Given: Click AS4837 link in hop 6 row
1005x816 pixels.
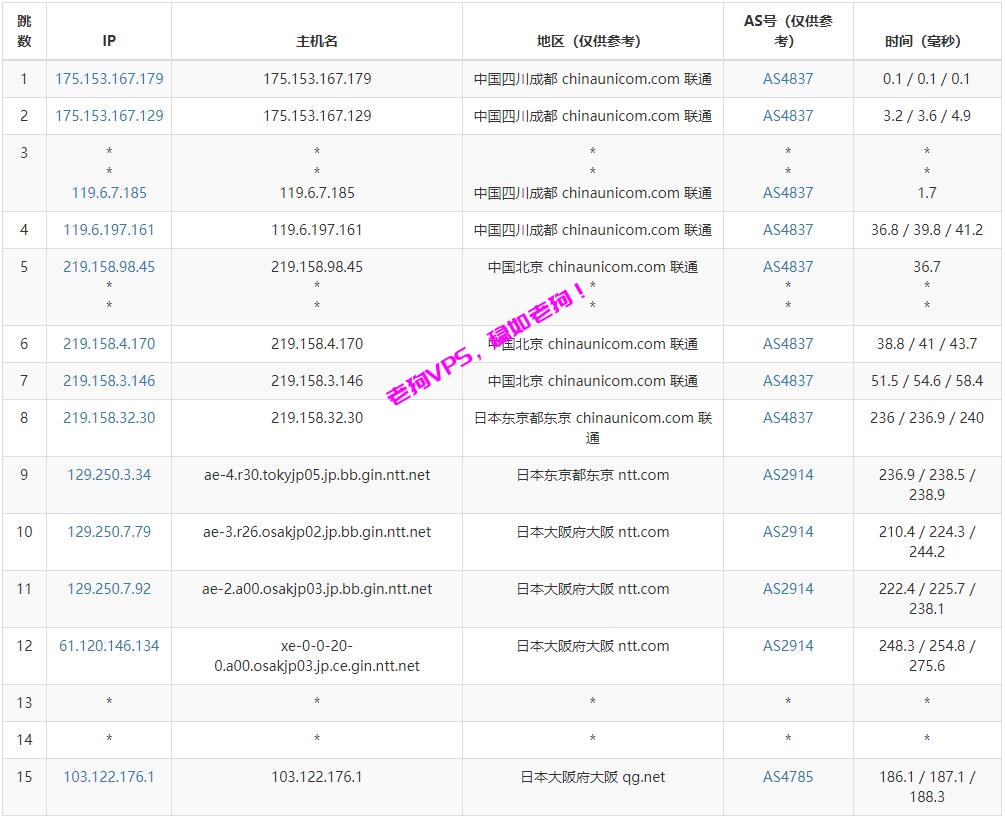Looking at the screenshot, I should [788, 344].
